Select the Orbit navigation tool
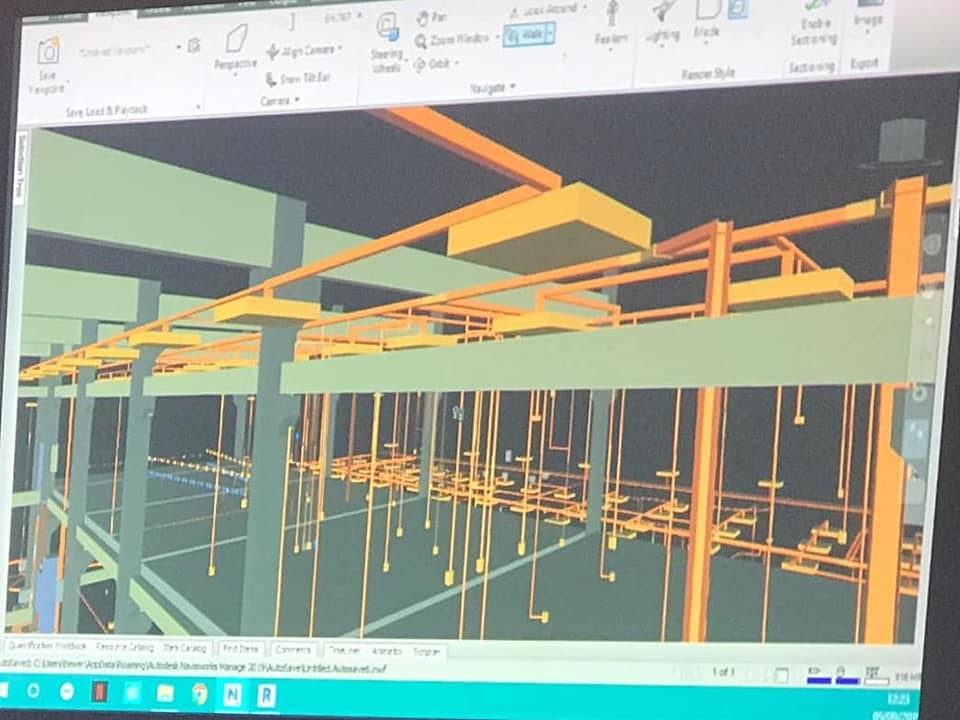This screenshot has height=720, width=960. (x=432, y=64)
